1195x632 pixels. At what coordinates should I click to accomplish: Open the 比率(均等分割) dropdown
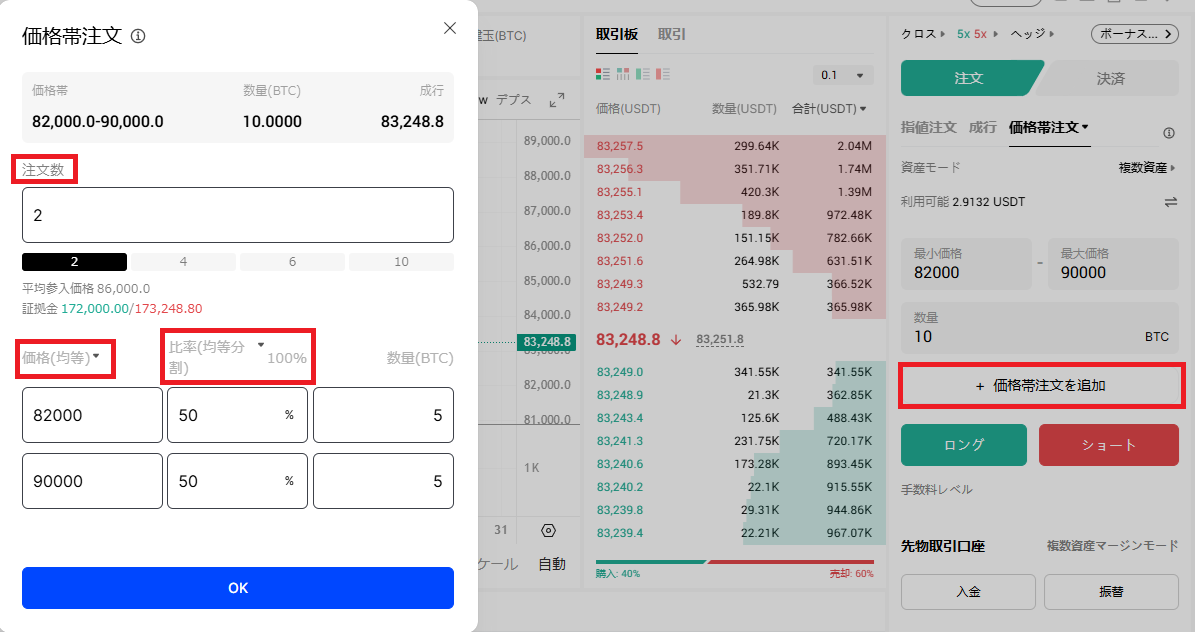pyautogui.click(x=217, y=355)
